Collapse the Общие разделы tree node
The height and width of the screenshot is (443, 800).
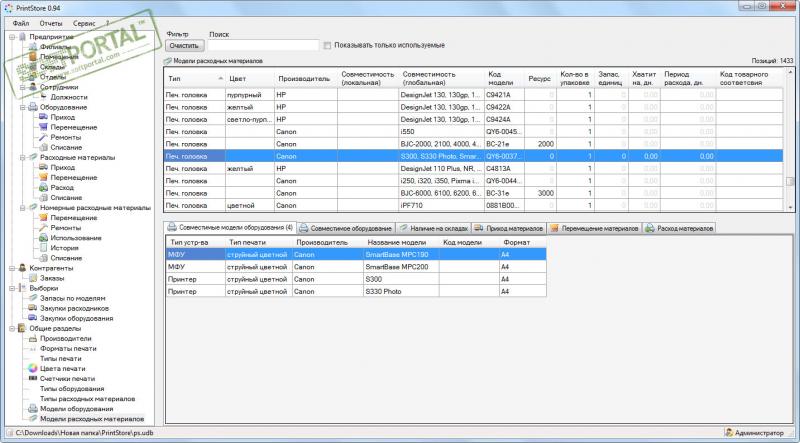(12, 328)
